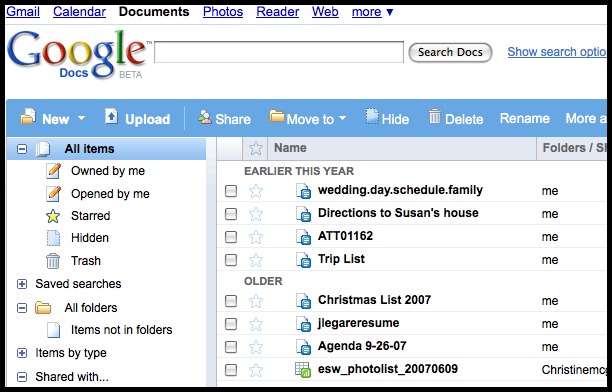612x392 pixels.
Task: Go to Gmail in top navigation
Action: (23, 12)
